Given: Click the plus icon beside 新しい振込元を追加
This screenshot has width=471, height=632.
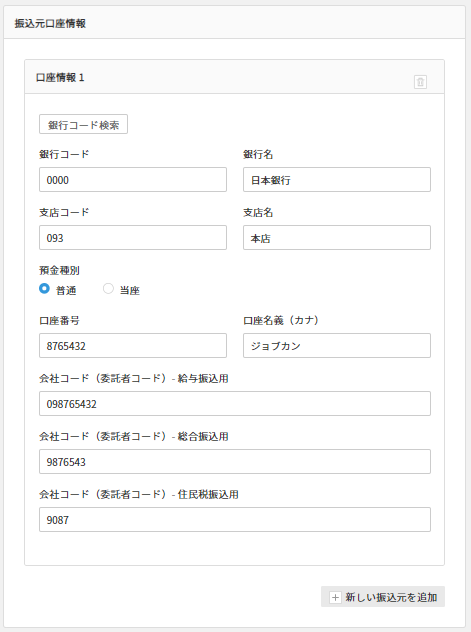Looking at the screenshot, I should point(335,597).
